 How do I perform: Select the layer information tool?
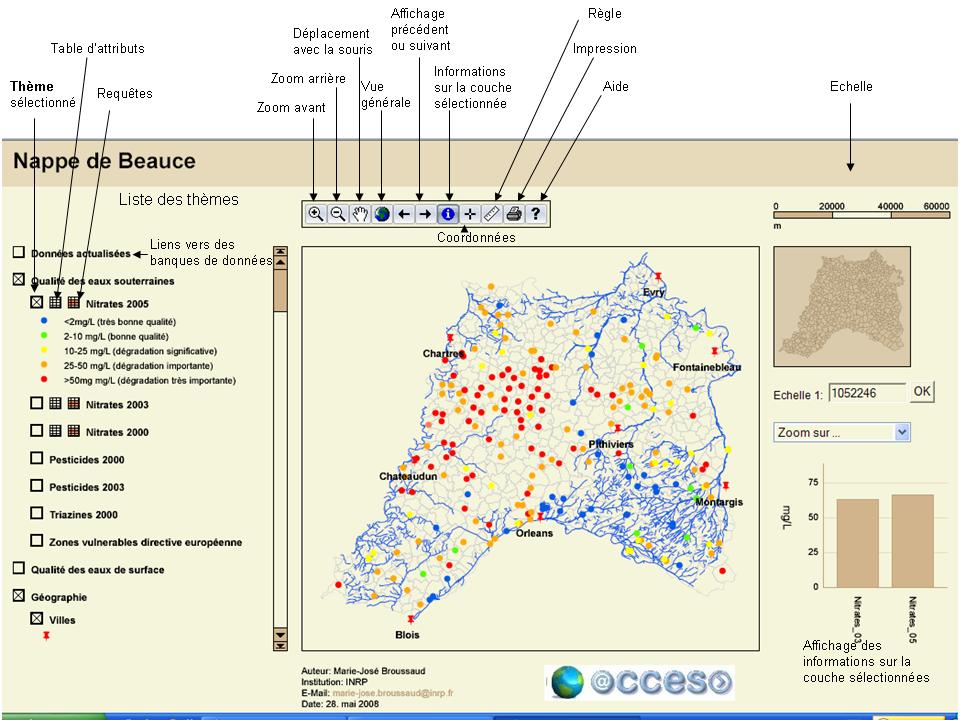click(x=448, y=214)
